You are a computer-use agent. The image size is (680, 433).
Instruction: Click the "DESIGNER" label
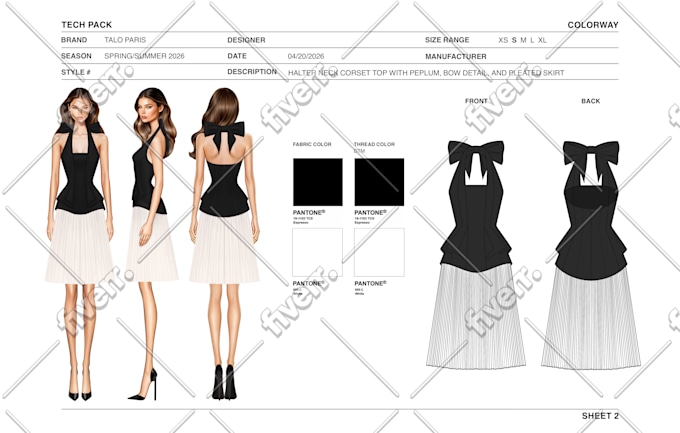246,40
